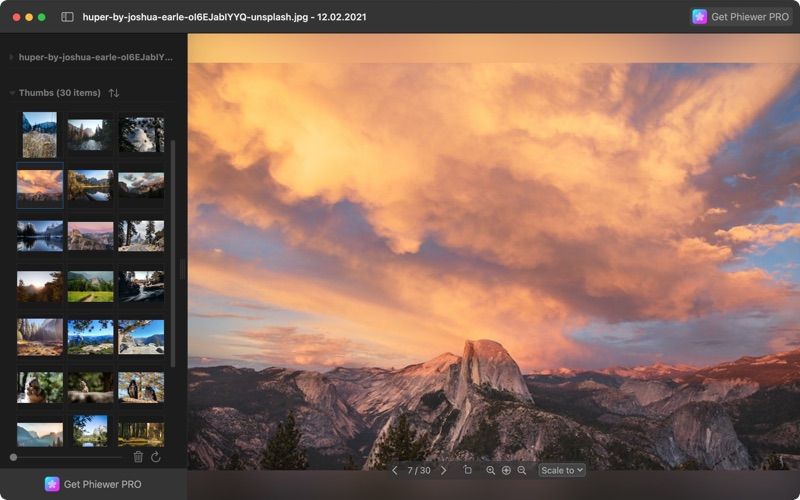
Task: Select the dark rocky stream thumbnail in fourth row
Action: [x=141, y=286]
